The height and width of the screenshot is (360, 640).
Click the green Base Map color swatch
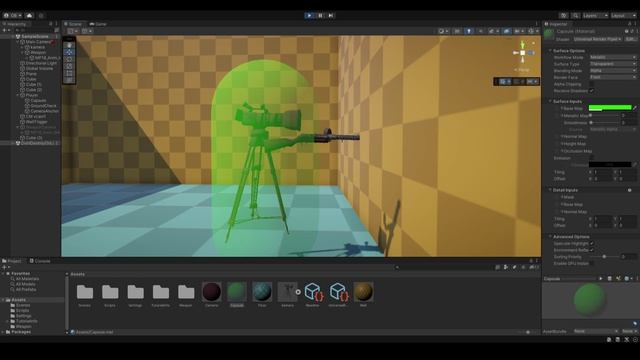pos(610,108)
